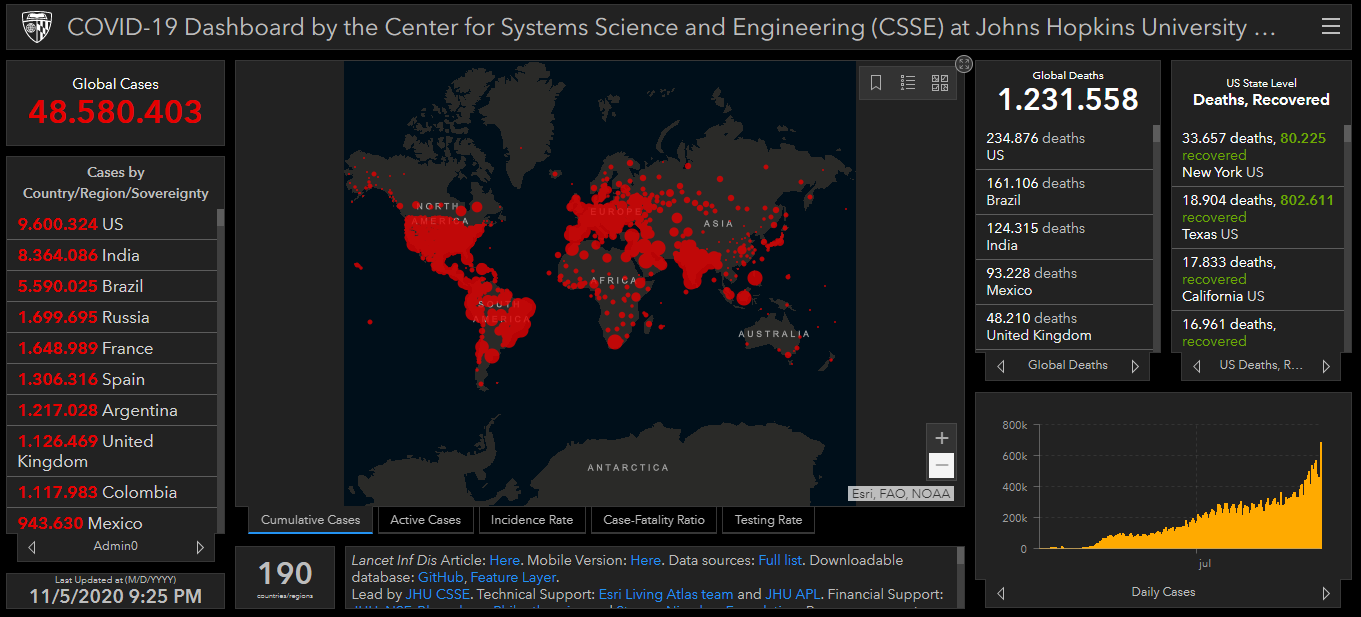
Task: Switch to Case-Fatality Ratio tab
Action: [x=654, y=520]
